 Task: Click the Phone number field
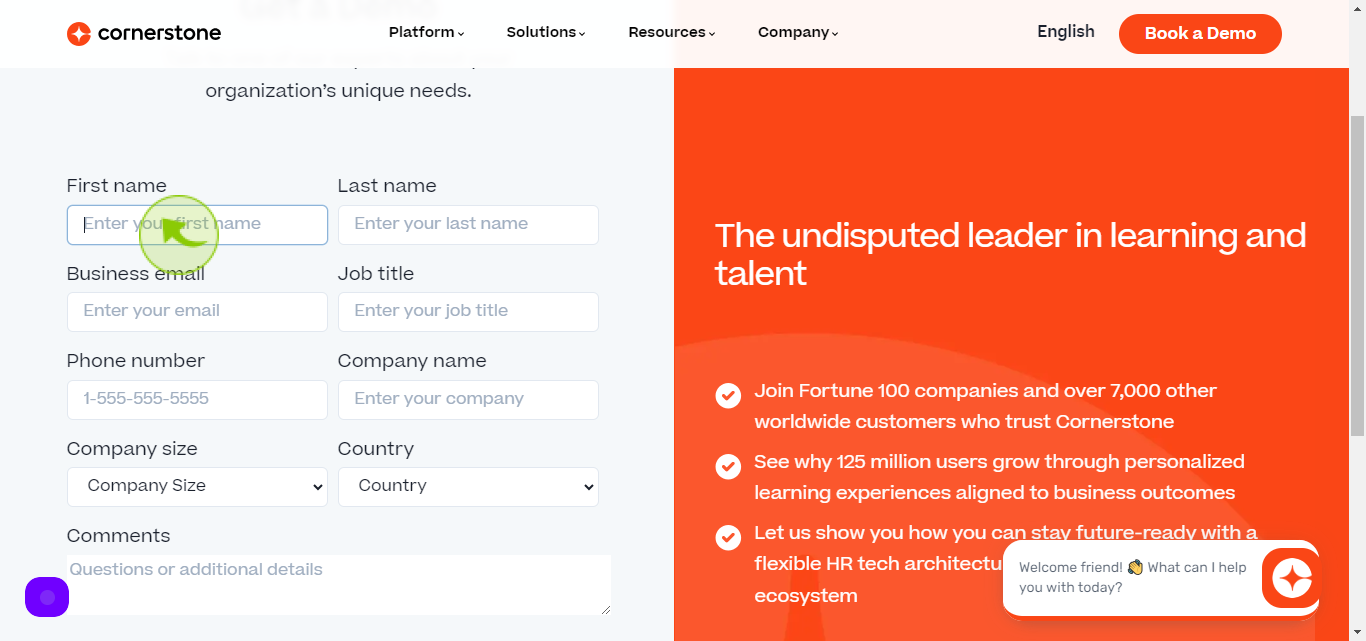197,400
